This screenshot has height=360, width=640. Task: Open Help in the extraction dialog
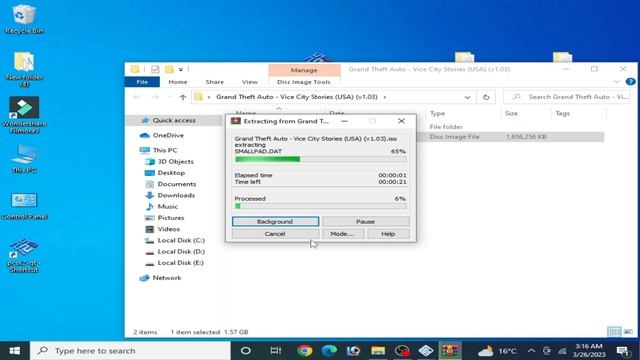[x=388, y=234]
